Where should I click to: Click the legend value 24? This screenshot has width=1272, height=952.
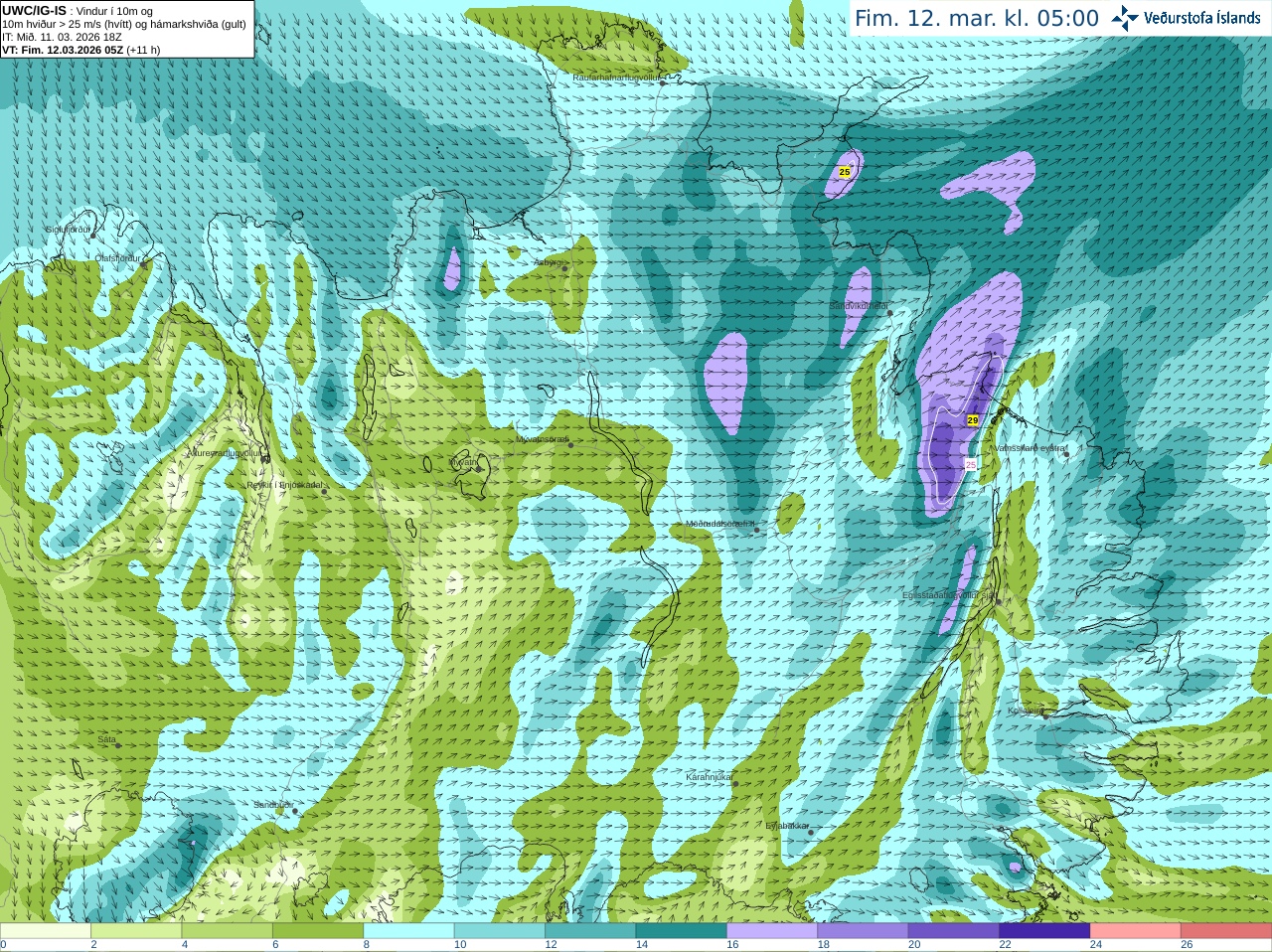pyautogui.click(x=1096, y=945)
